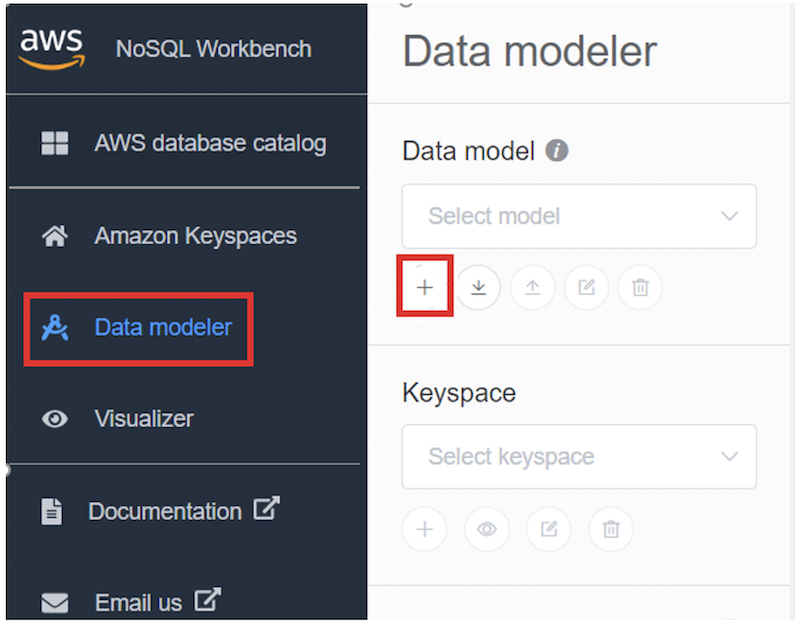Click NoSQL Workbench title text
This screenshot has width=800, height=630.
[213, 49]
